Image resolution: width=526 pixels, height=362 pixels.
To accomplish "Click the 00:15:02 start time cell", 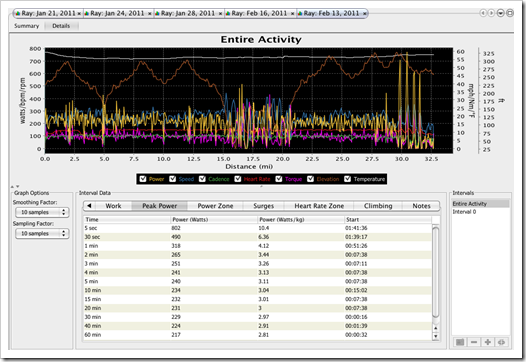I will click(356, 290).
